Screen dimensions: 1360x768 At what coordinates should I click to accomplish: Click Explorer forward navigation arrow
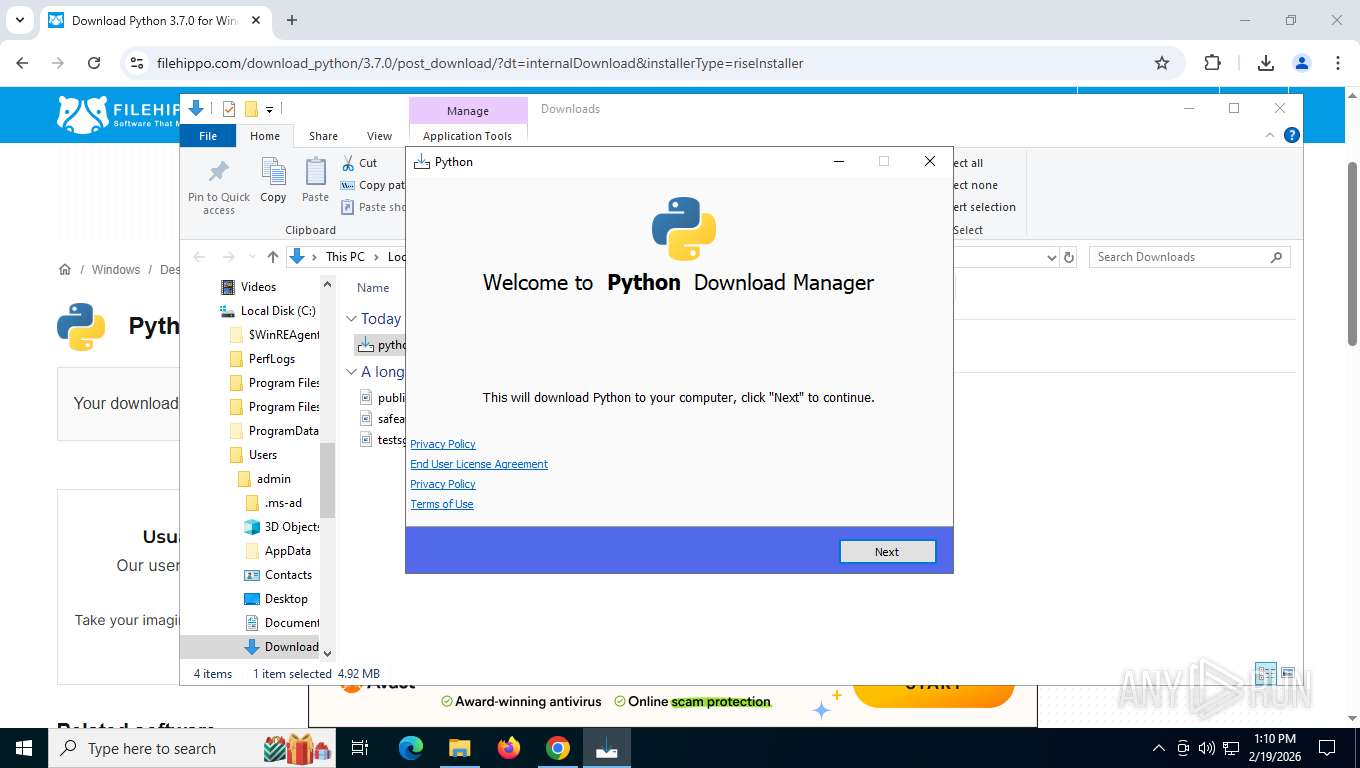228,257
